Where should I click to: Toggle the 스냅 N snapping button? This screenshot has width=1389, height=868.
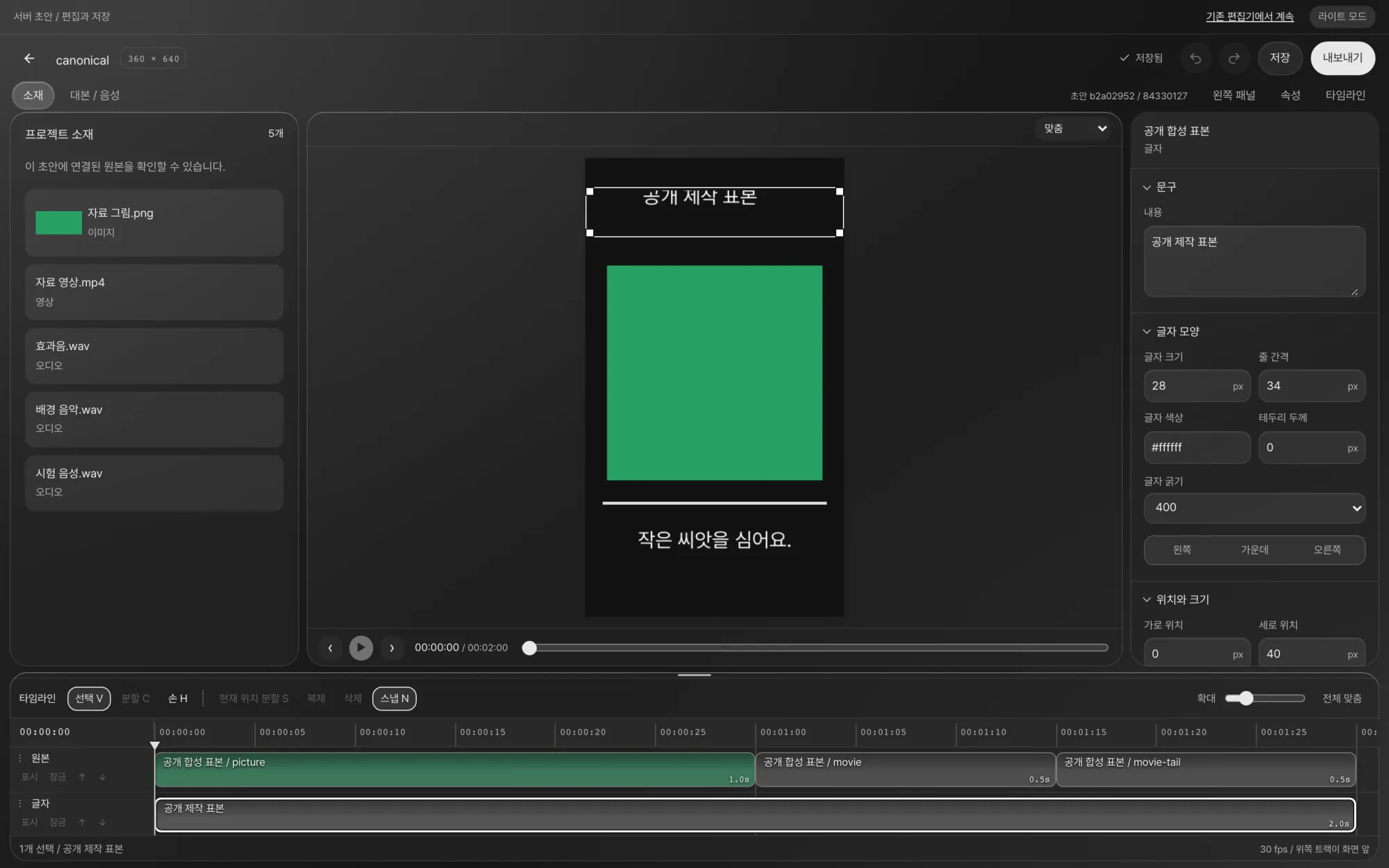click(394, 699)
